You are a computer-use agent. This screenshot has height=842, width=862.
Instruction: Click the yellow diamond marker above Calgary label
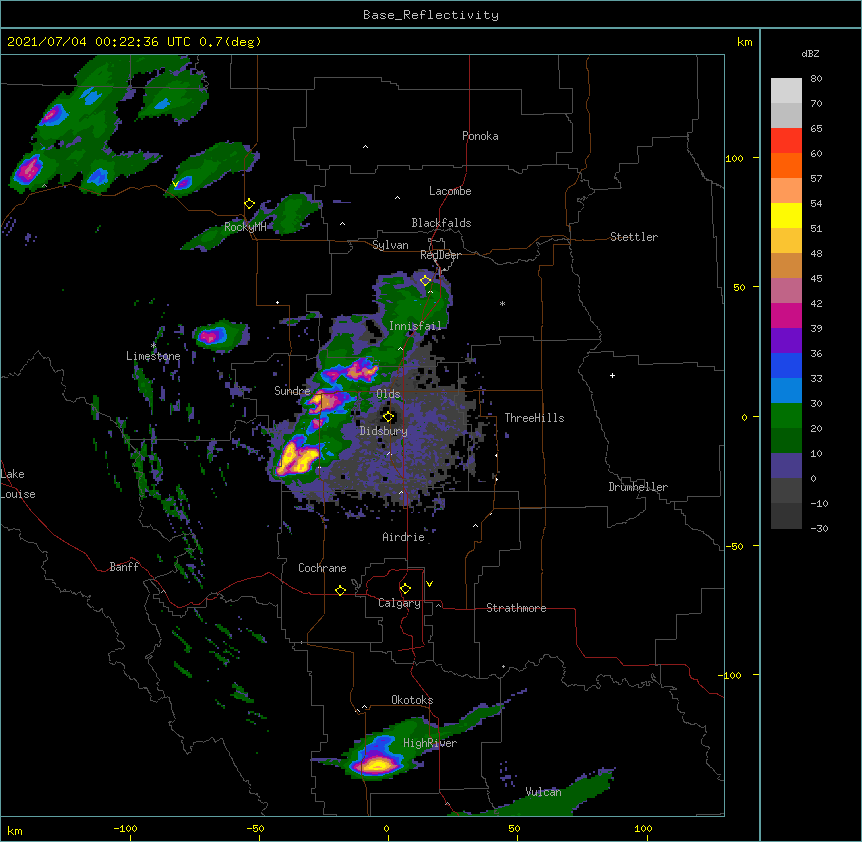[405, 589]
